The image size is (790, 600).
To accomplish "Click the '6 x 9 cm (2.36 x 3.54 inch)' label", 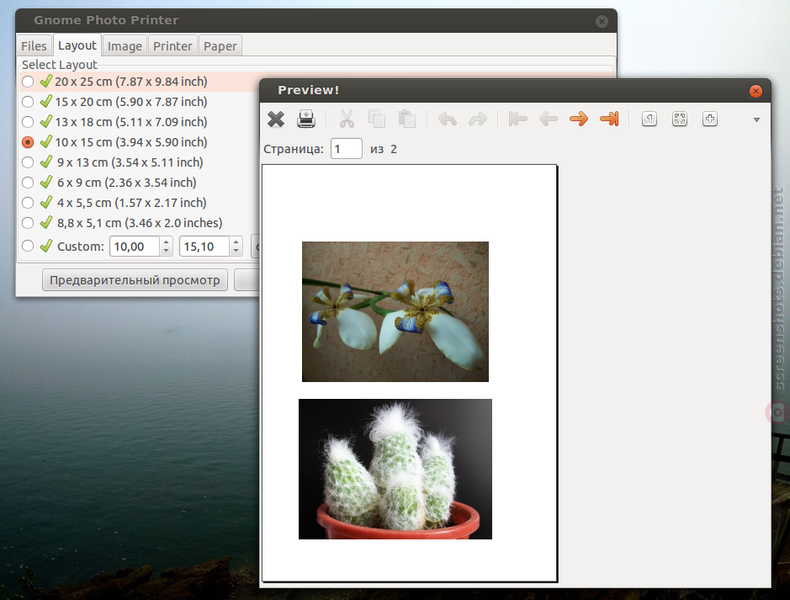I will (x=126, y=183).
